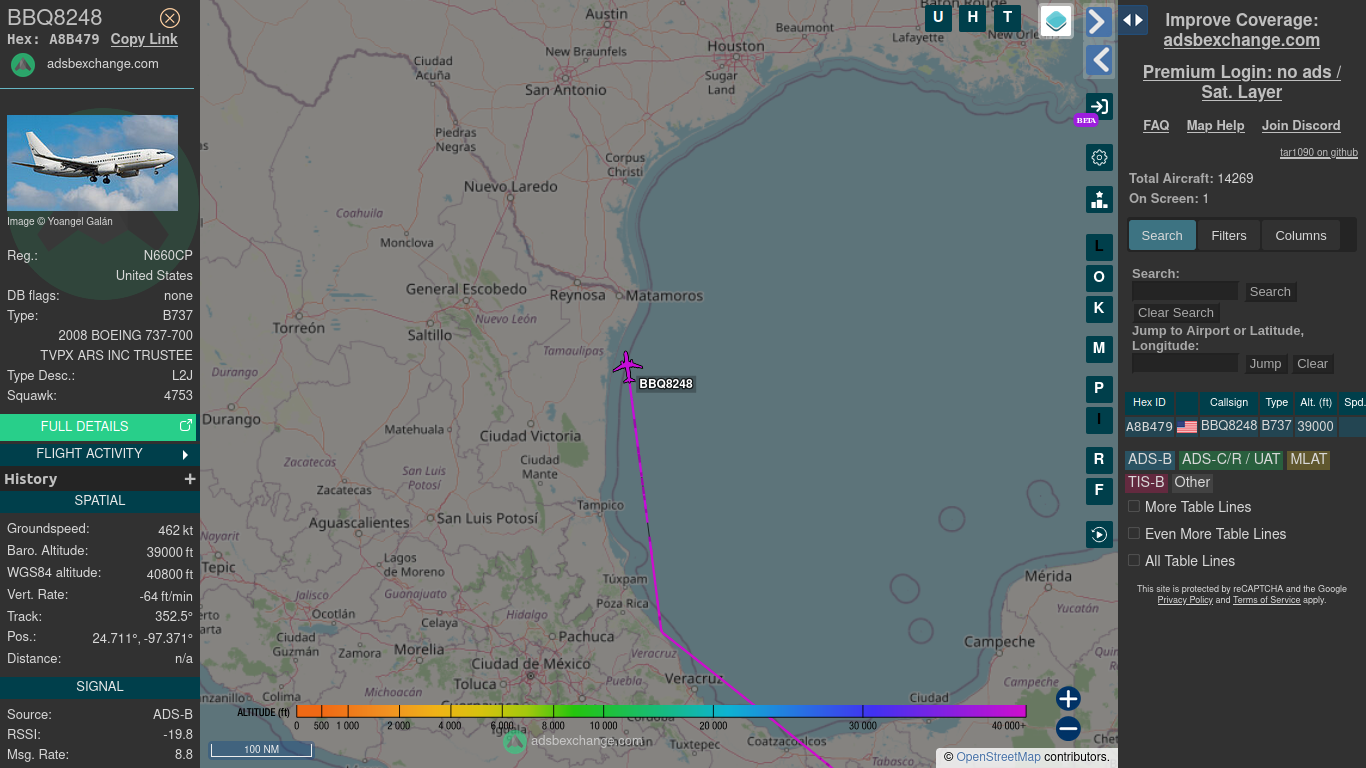This screenshot has height=768, width=1366.
Task: Toggle the K map option
Action: pyautogui.click(x=1099, y=309)
